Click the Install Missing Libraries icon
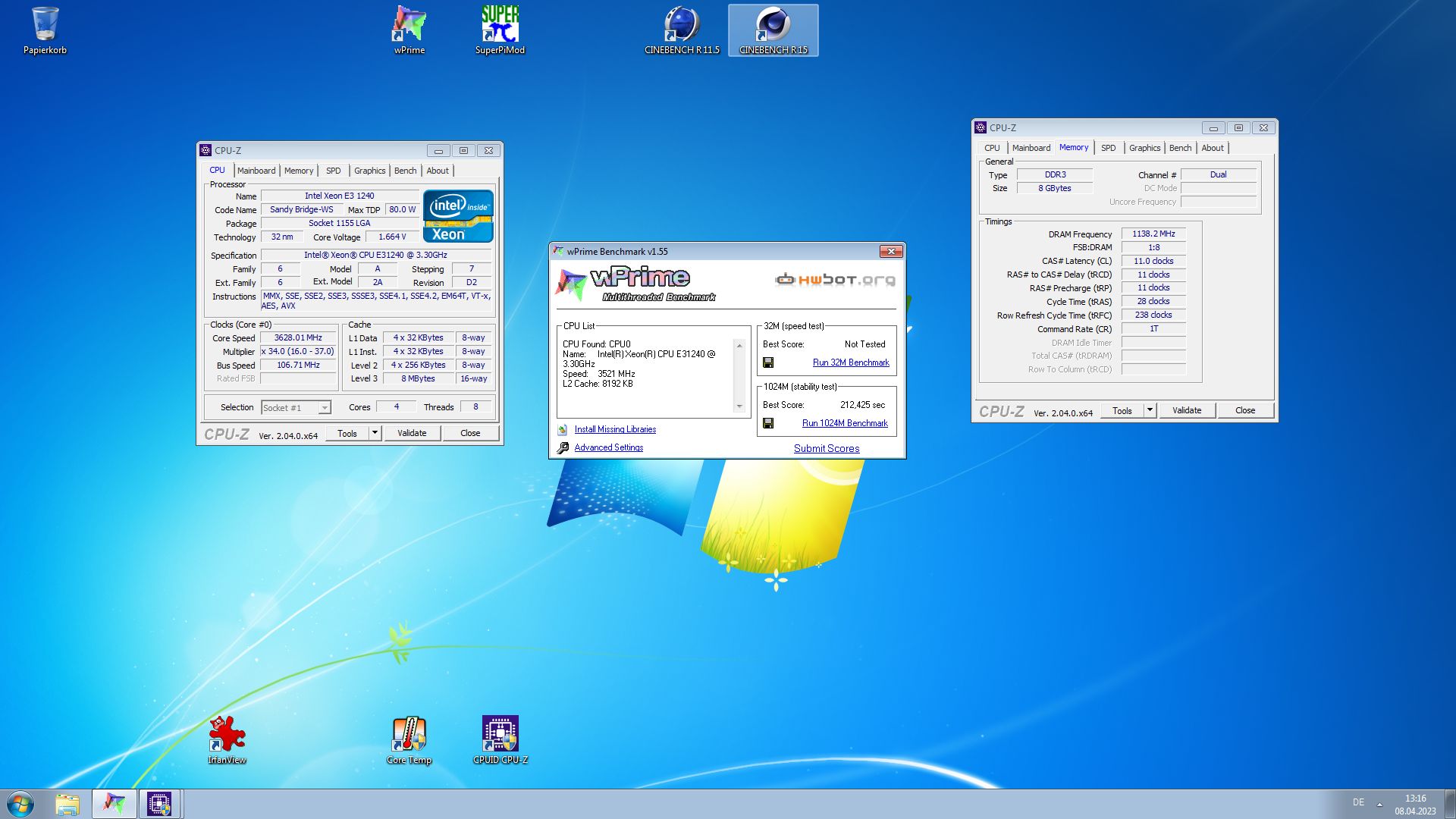Image resolution: width=1456 pixels, height=819 pixels. [x=563, y=429]
